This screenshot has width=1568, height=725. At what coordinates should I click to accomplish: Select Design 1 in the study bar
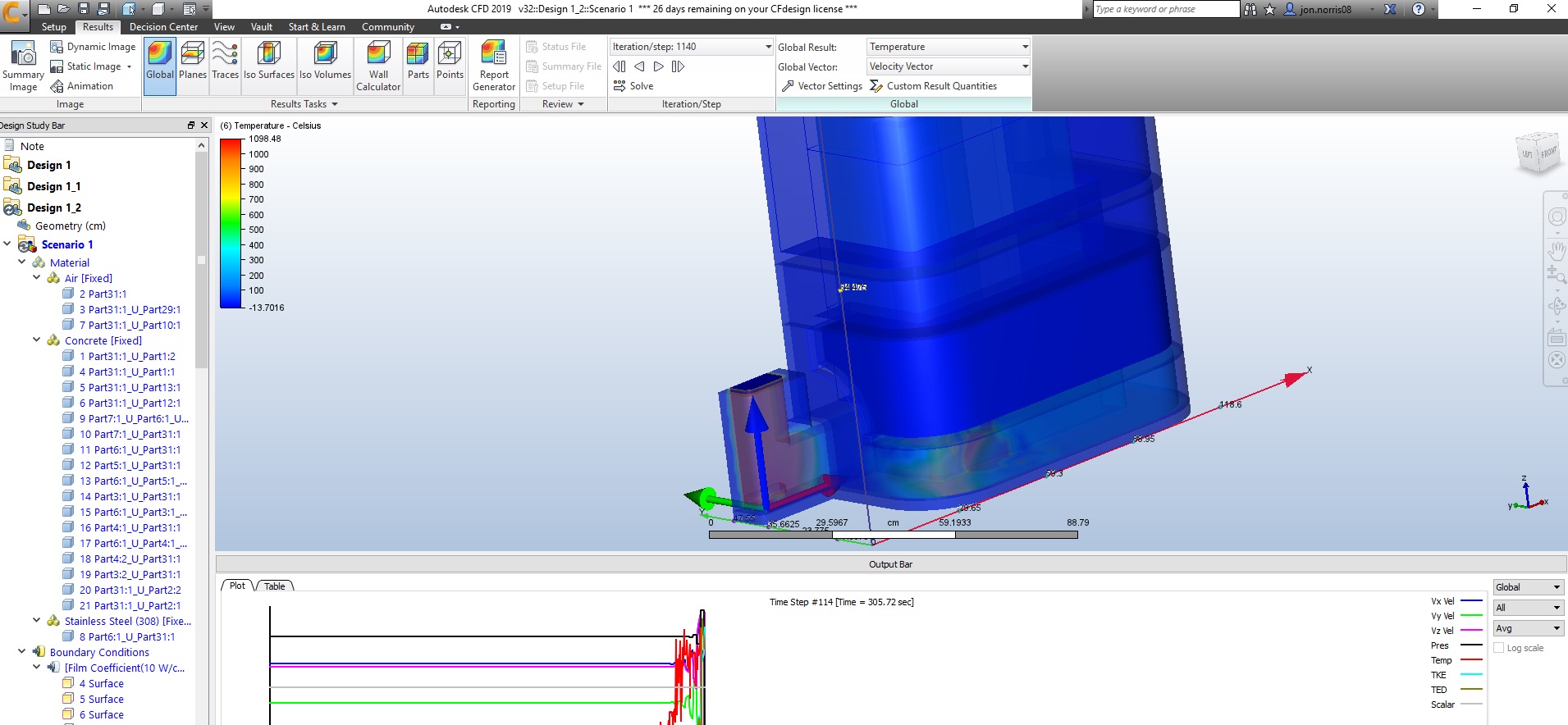(48, 165)
